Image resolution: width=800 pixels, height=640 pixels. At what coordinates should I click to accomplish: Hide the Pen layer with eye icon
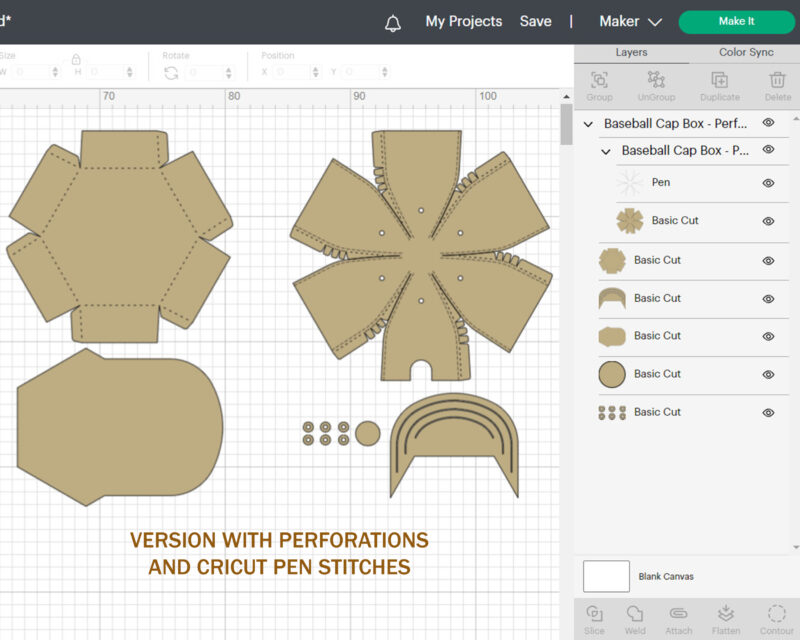point(769,183)
